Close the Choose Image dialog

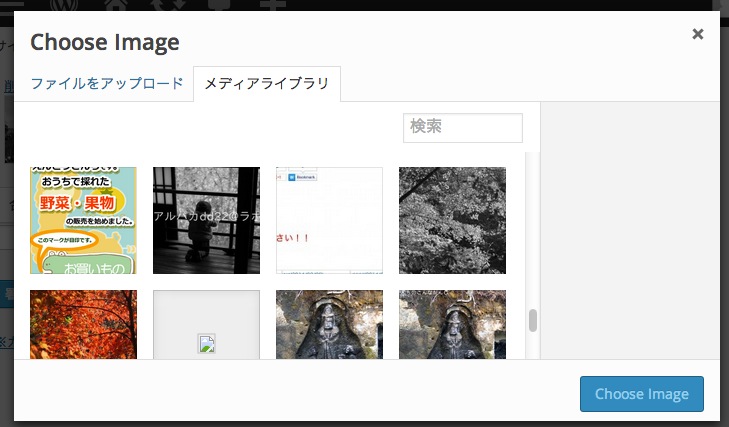pyautogui.click(x=698, y=34)
